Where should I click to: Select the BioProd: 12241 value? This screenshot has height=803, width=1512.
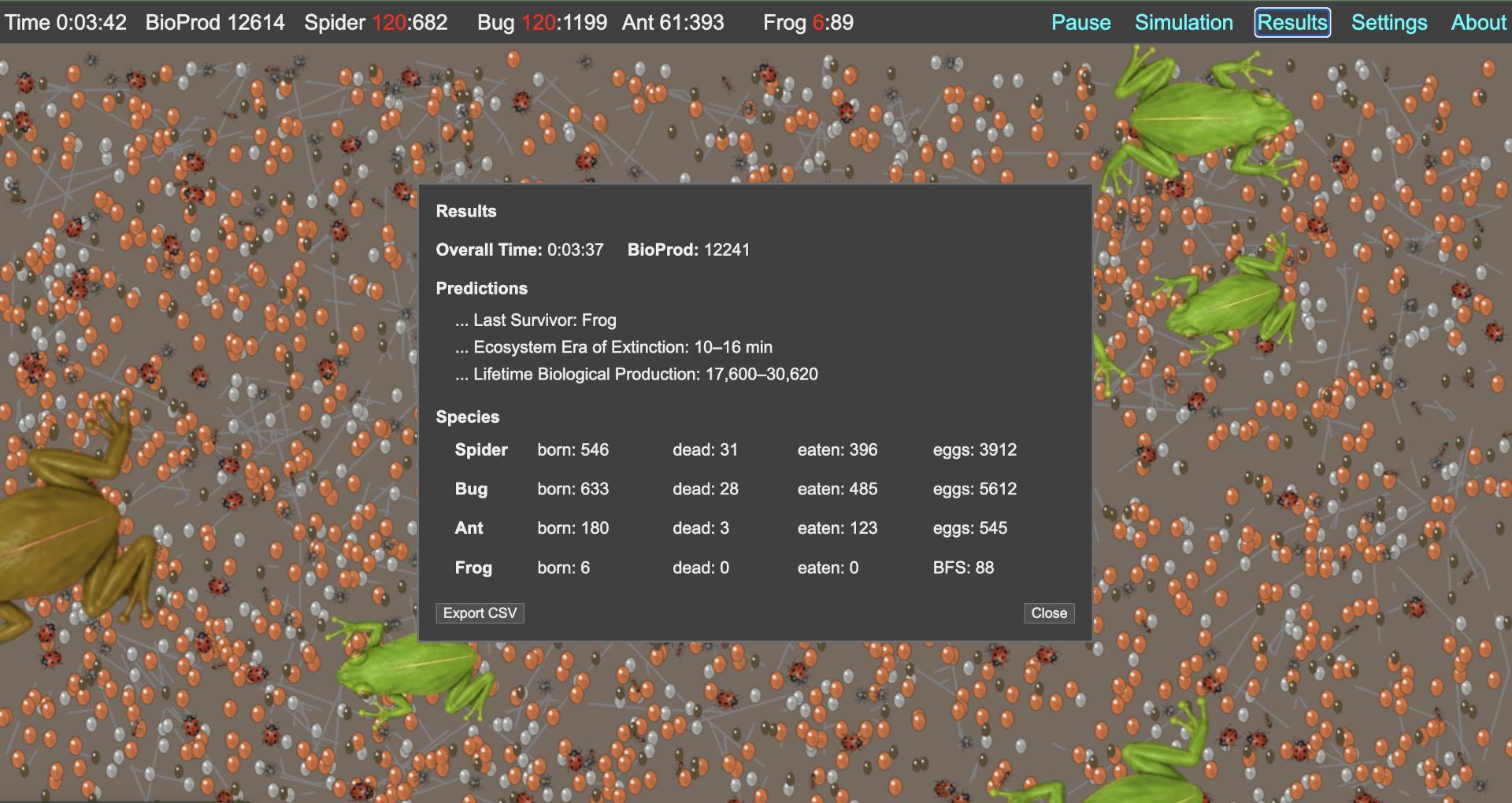[x=688, y=250]
